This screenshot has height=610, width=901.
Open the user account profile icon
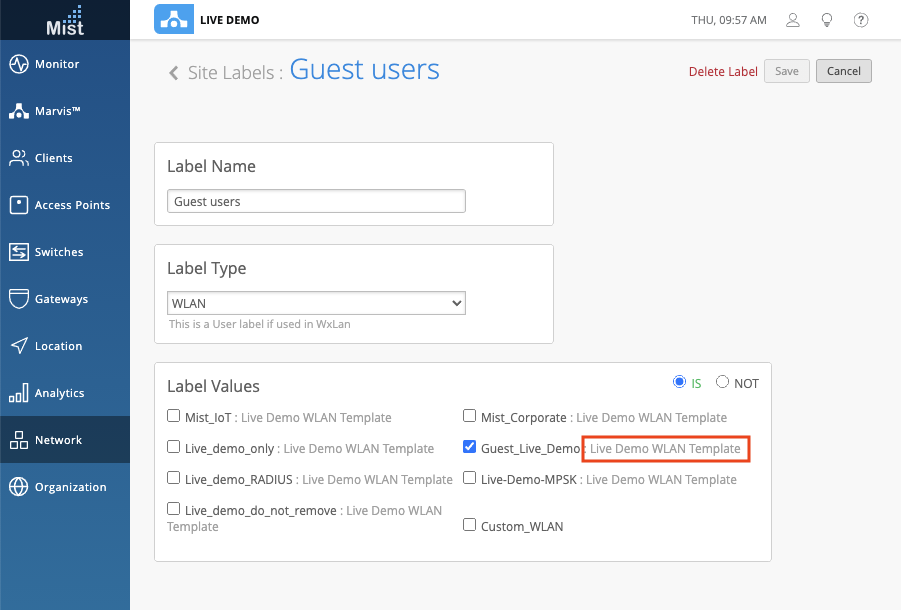[x=793, y=20]
